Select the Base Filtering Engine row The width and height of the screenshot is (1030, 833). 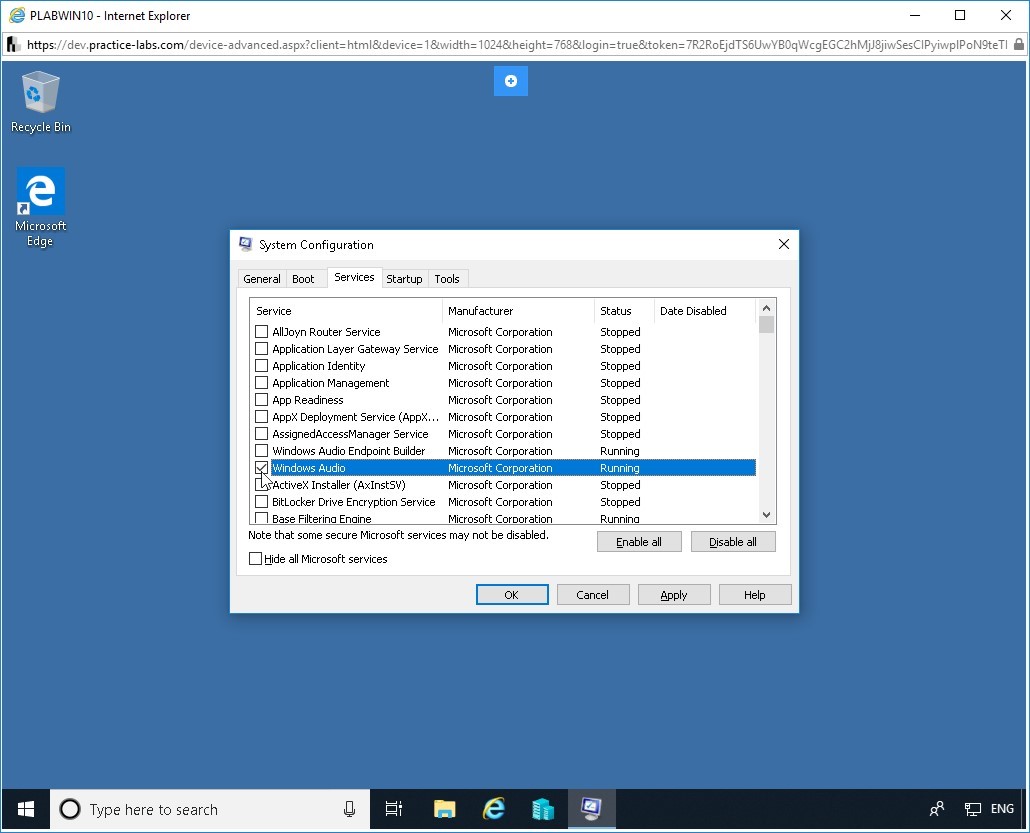click(505, 518)
